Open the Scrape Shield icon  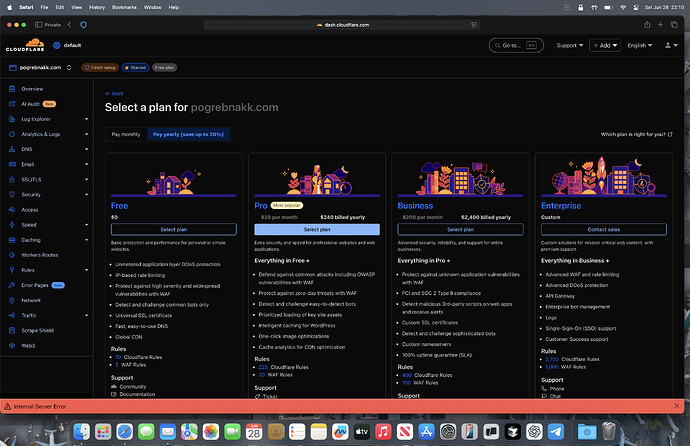coord(12,331)
